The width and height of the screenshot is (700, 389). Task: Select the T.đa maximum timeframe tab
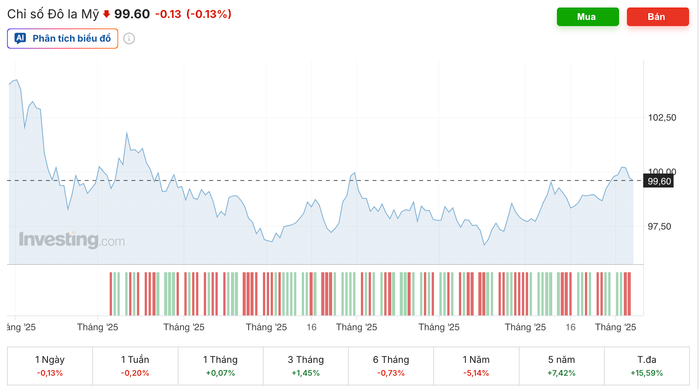pyautogui.click(x=647, y=366)
